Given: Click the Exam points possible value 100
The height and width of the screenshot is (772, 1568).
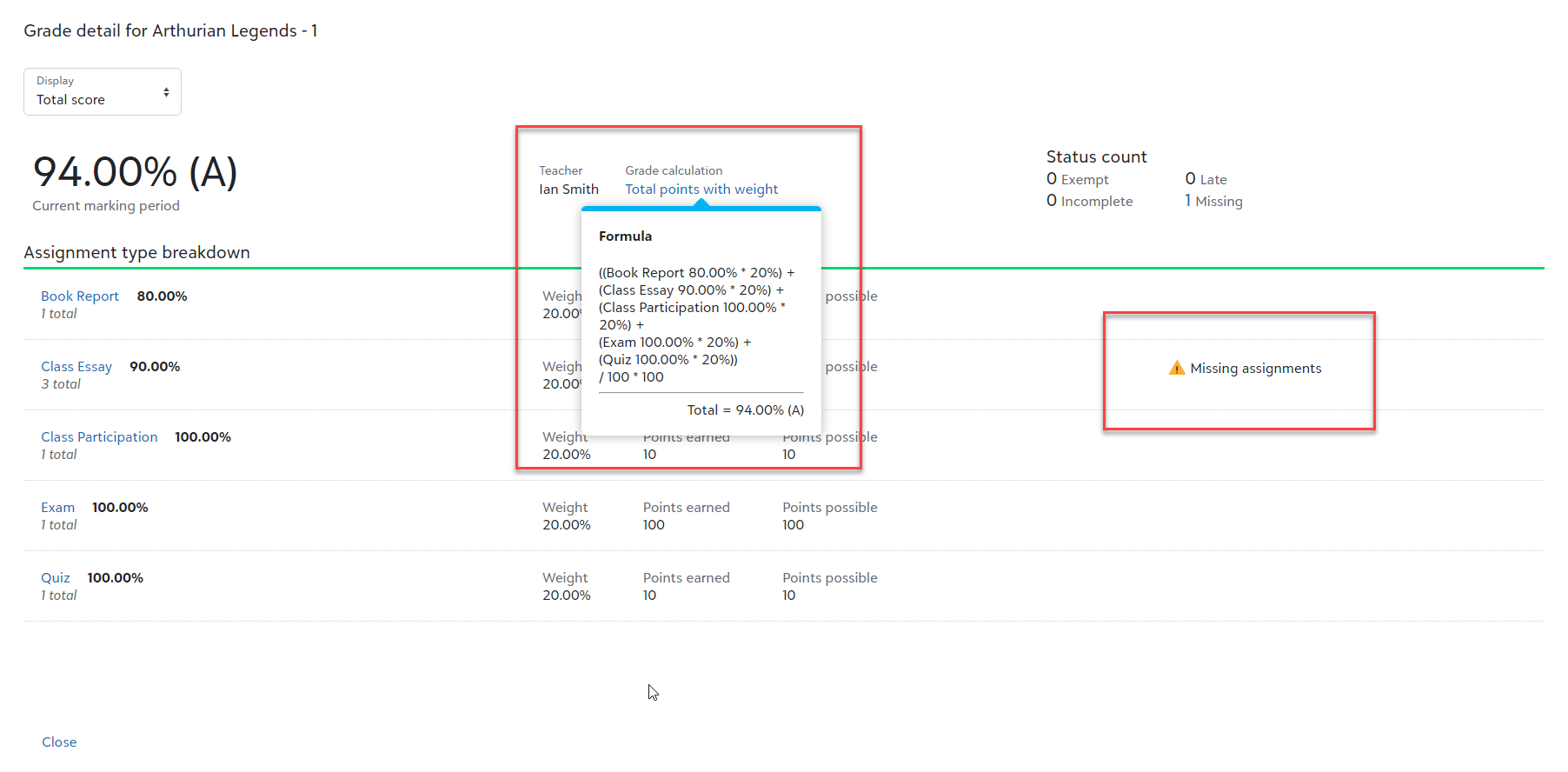Looking at the screenshot, I should [793, 524].
